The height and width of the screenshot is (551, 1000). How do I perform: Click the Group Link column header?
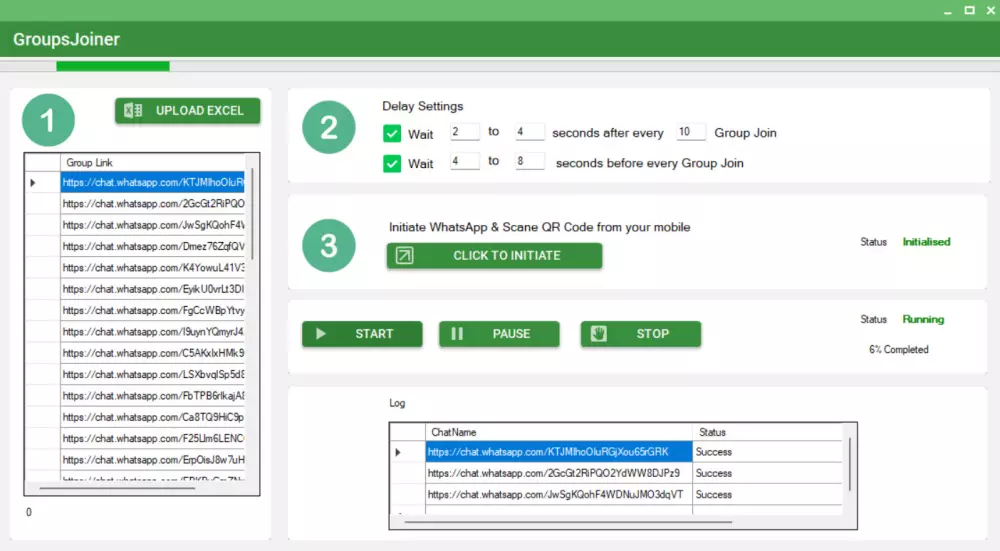[x=152, y=163]
